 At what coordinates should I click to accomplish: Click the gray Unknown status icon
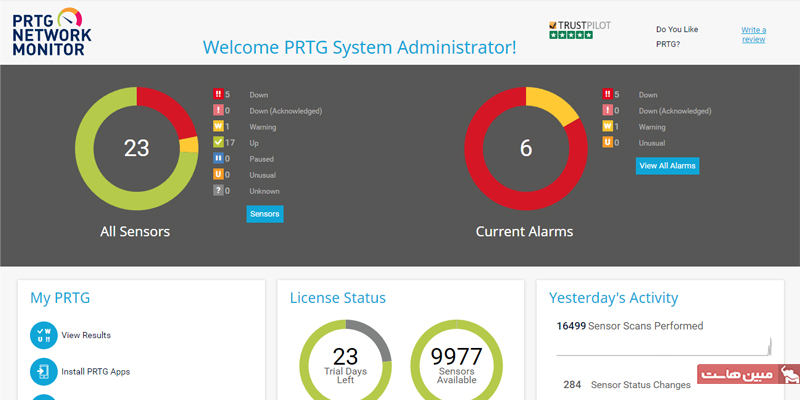219,191
